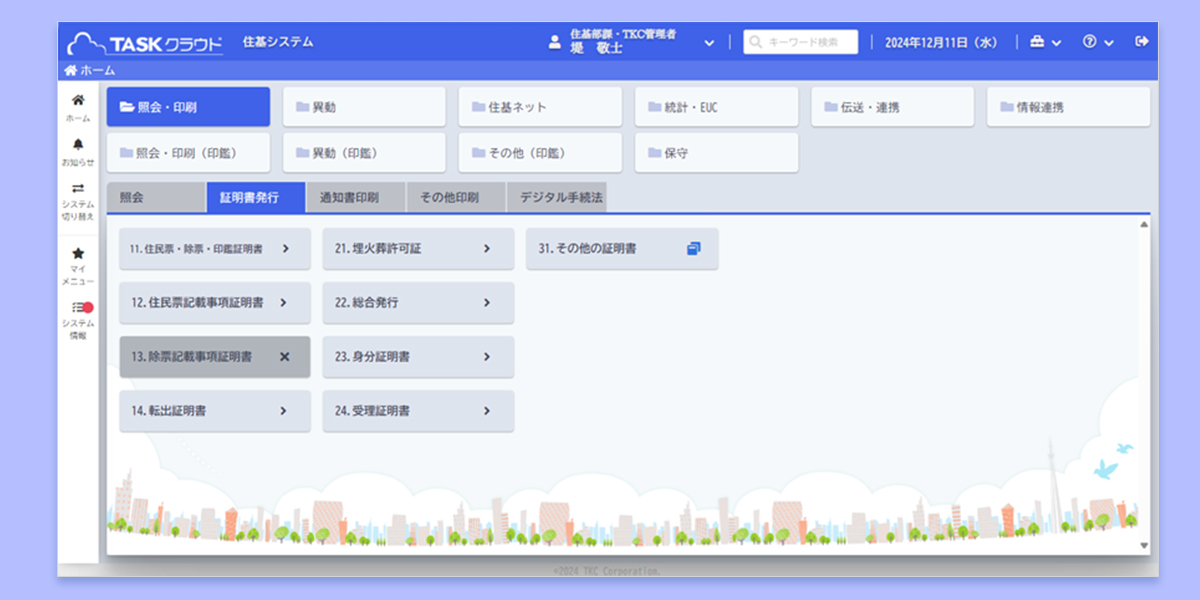This screenshot has height=600, width=1200.
Task: Open 31.その他の証明書 in new window
Action: (x=694, y=249)
